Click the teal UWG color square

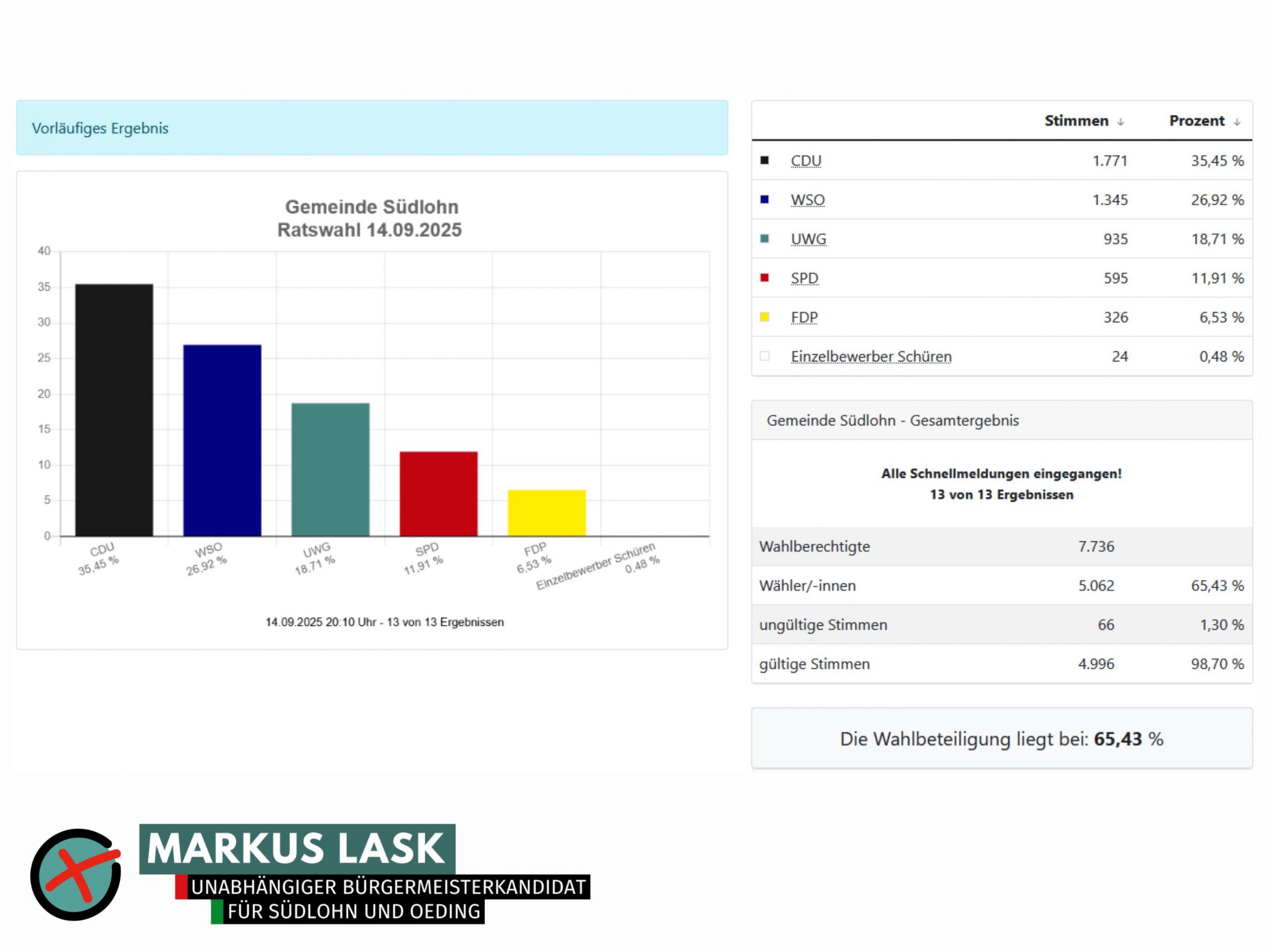pos(764,238)
